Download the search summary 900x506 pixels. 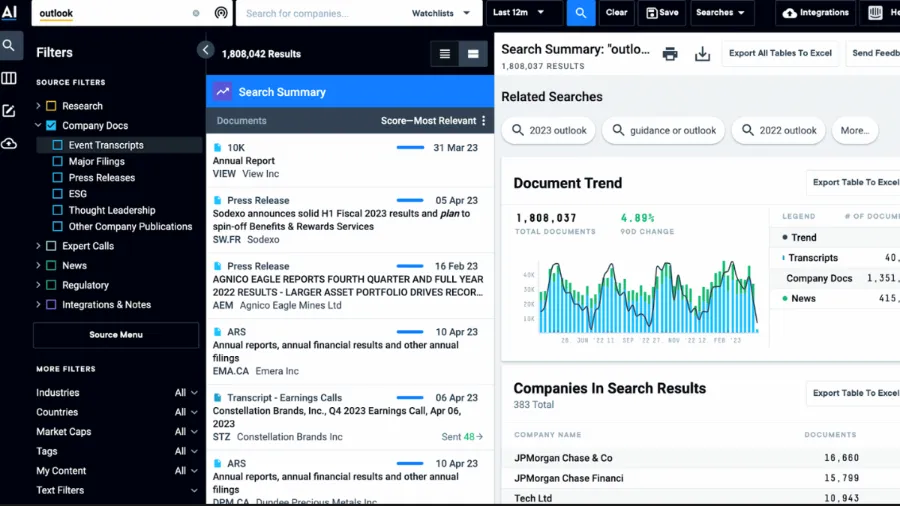[703, 53]
